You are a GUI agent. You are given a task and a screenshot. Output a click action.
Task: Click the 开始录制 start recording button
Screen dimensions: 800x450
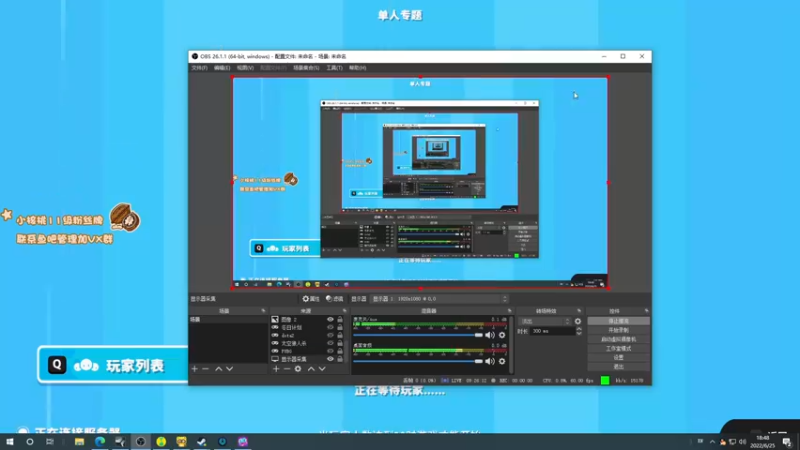tap(618, 330)
